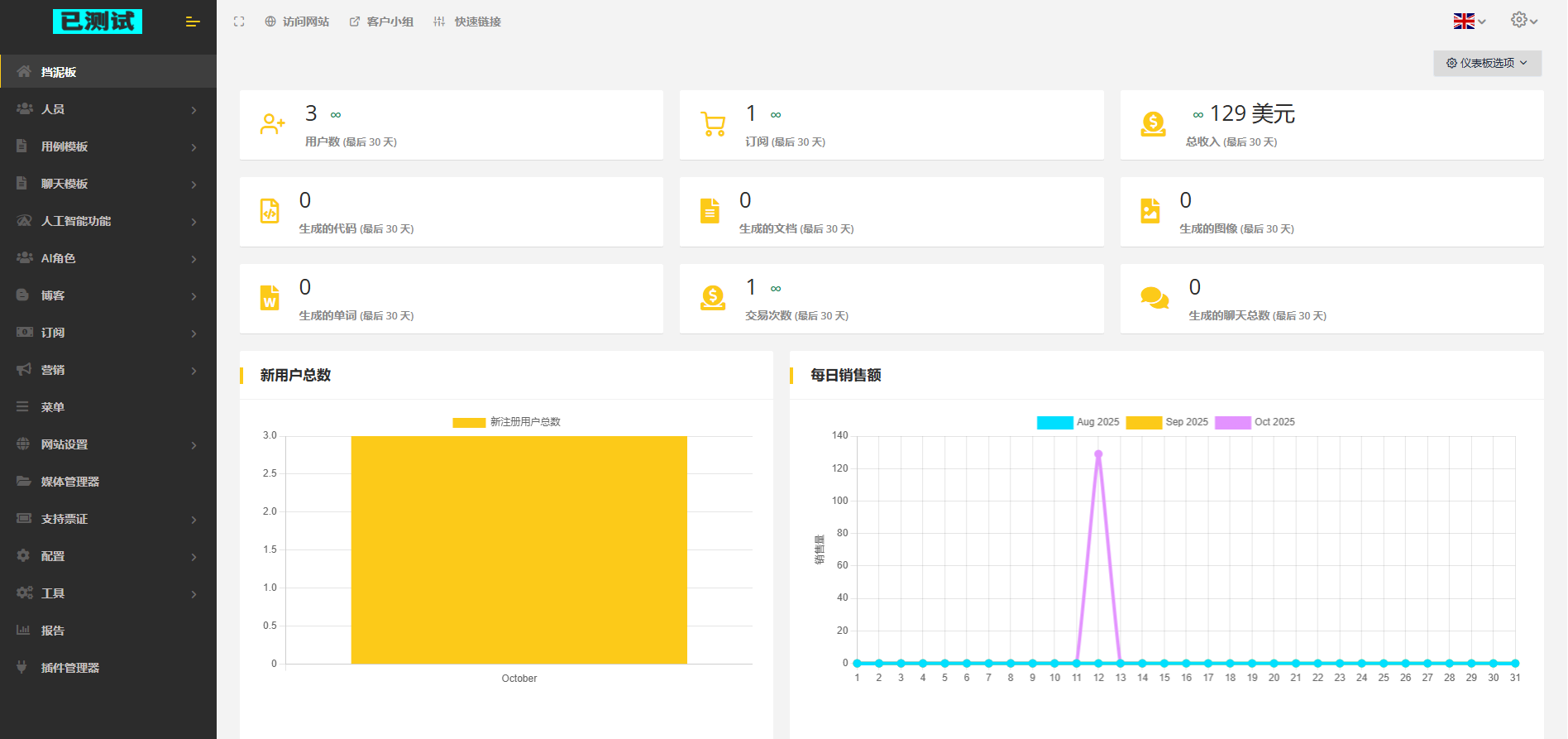Click the Oct 2025 peak data point at day 12
This screenshot has height=739, width=1568.
(1098, 454)
